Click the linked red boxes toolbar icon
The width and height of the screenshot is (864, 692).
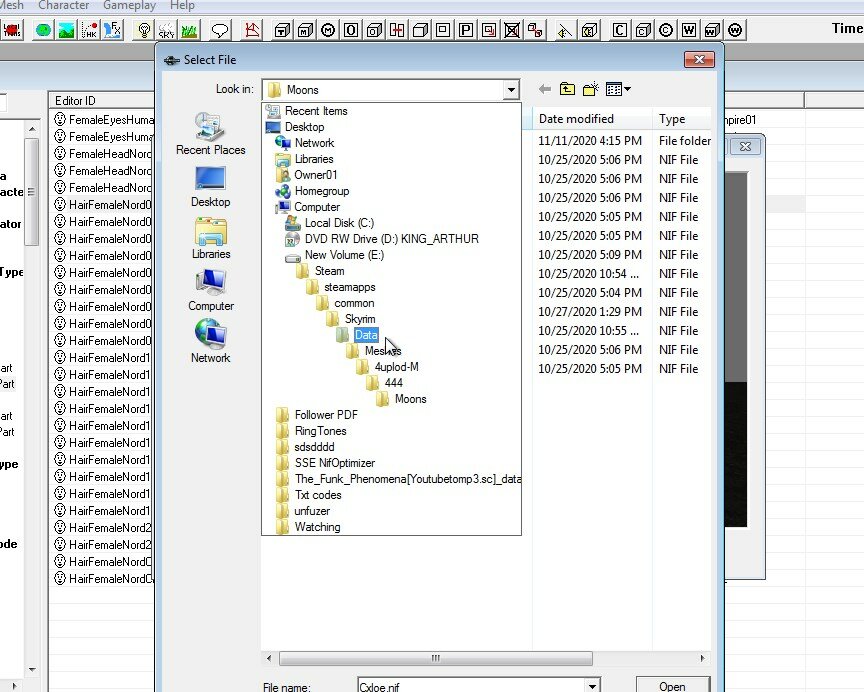(x=535, y=30)
